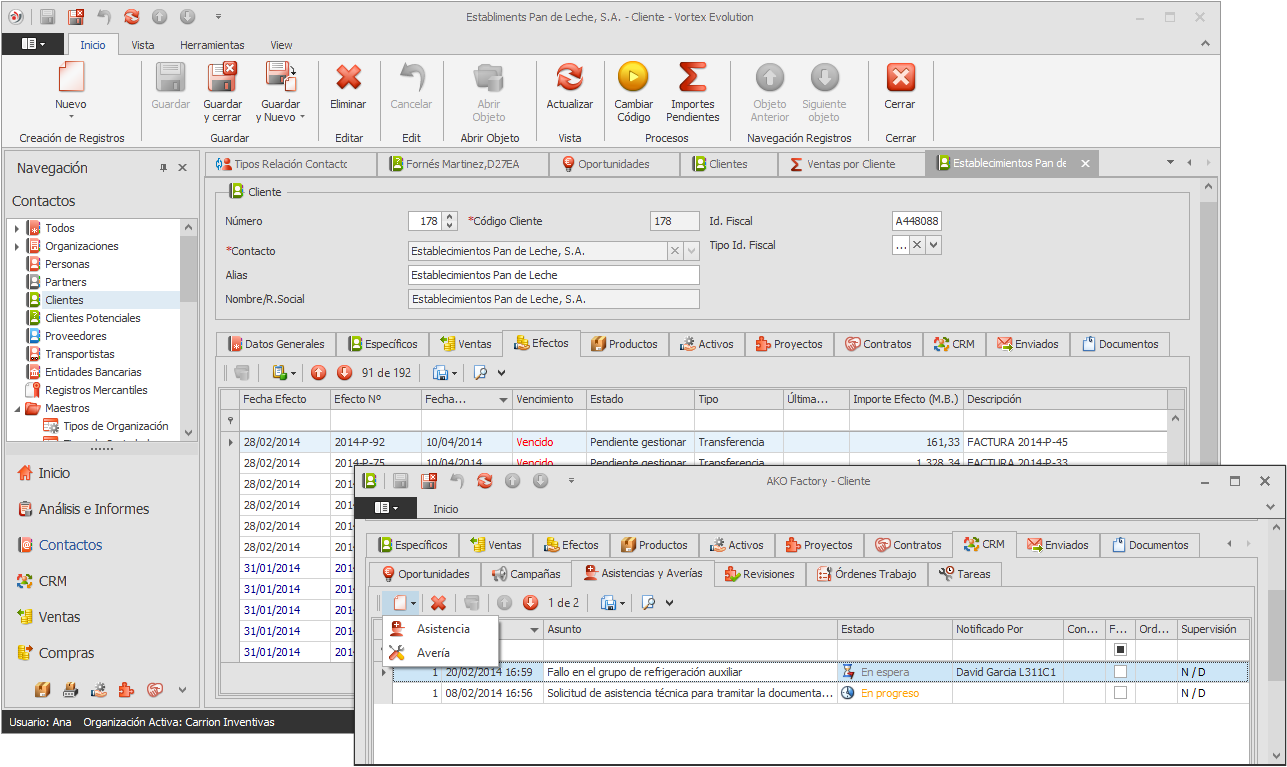This screenshot has height=767, width=1287.
Task: Open the Oportunidades document tab
Action: pos(613,164)
